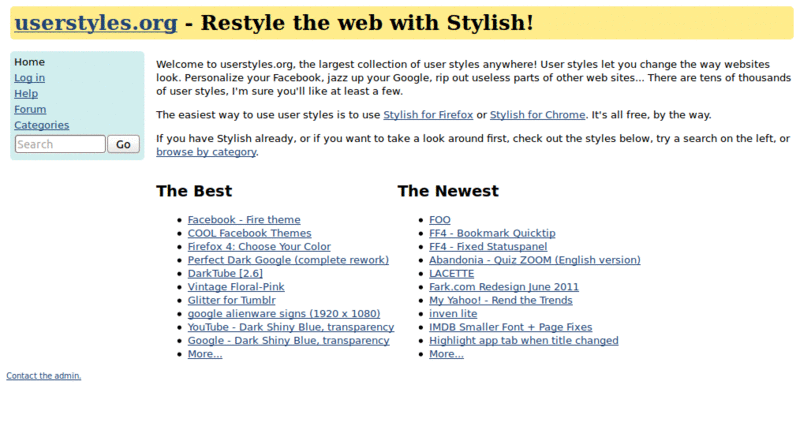Select Home in the sidebar
The width and height of the screenshot is (800, 441).
(30, 62)
